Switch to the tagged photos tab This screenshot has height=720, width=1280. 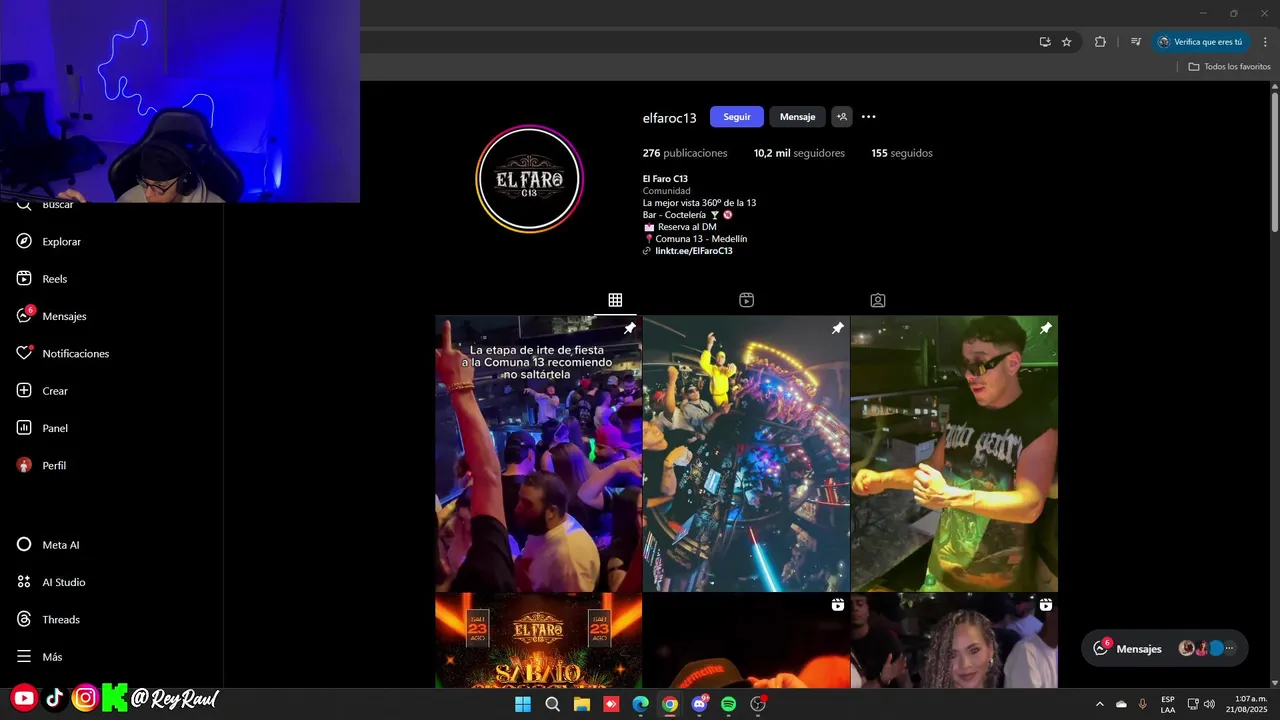pyautogui.click(x=878, y=300)
